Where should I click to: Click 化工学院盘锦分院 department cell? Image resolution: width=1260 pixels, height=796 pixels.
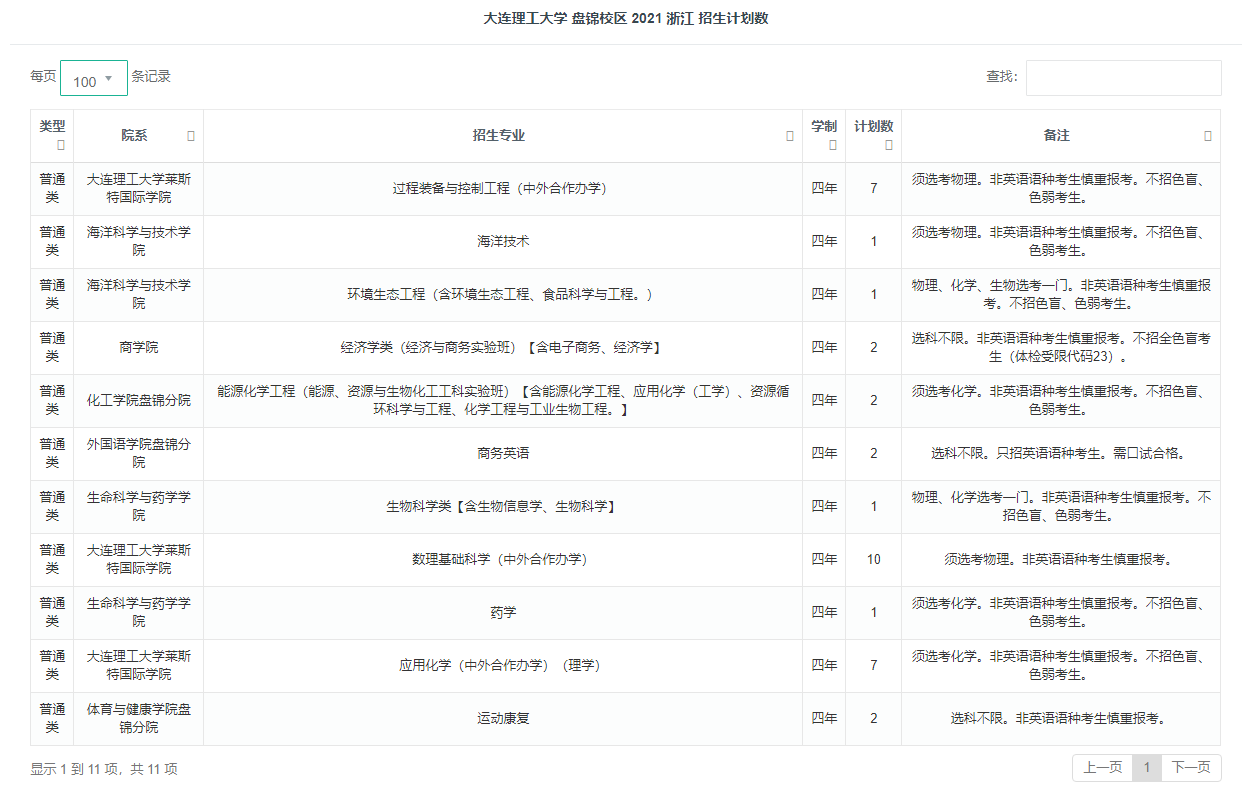point(138,400)
